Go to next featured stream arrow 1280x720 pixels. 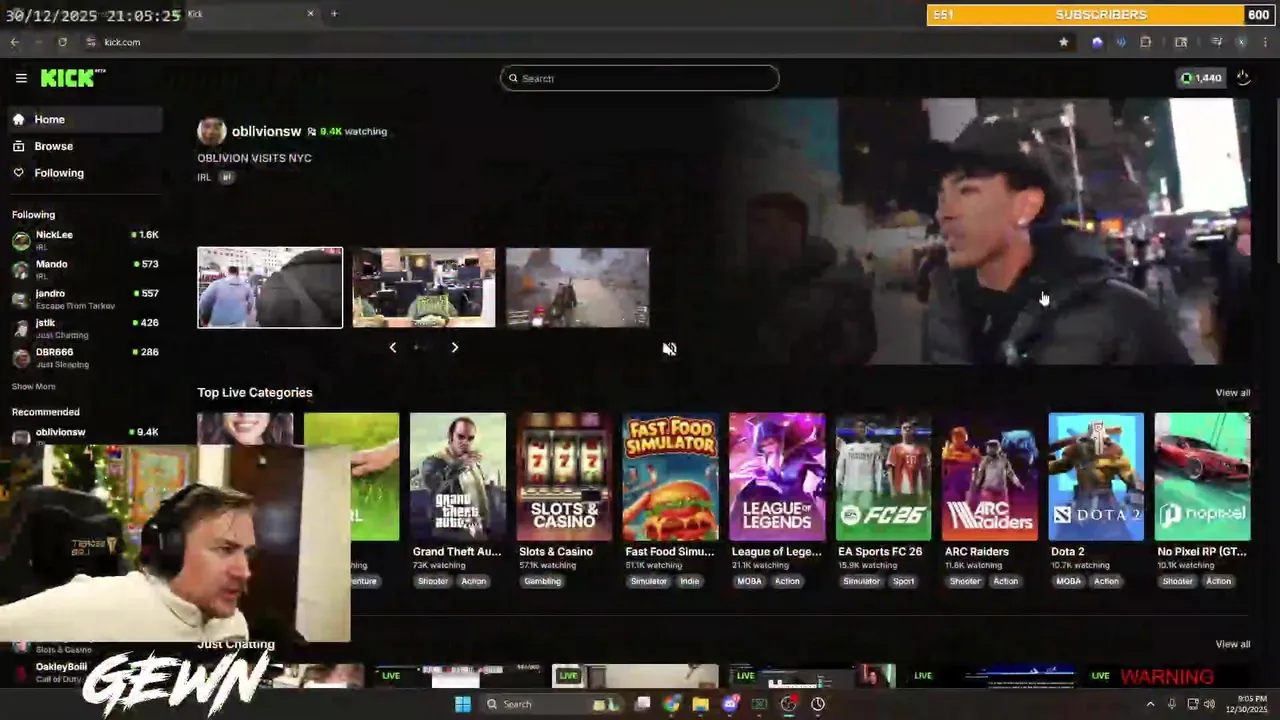pyautogui.click(x=454, y=347)
